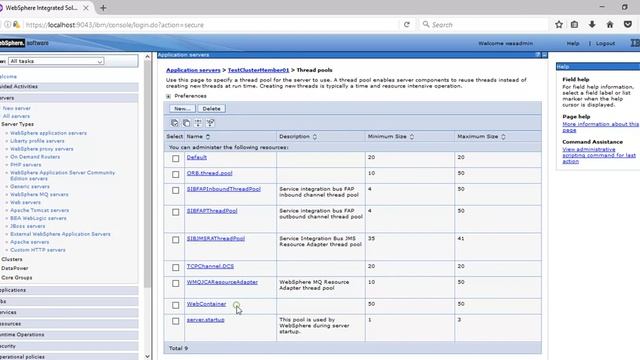The width and height of the screenshot is (640, 360).
Task: Check the ORB.thread.pool checkbox
Action: [x=176, y=174]
